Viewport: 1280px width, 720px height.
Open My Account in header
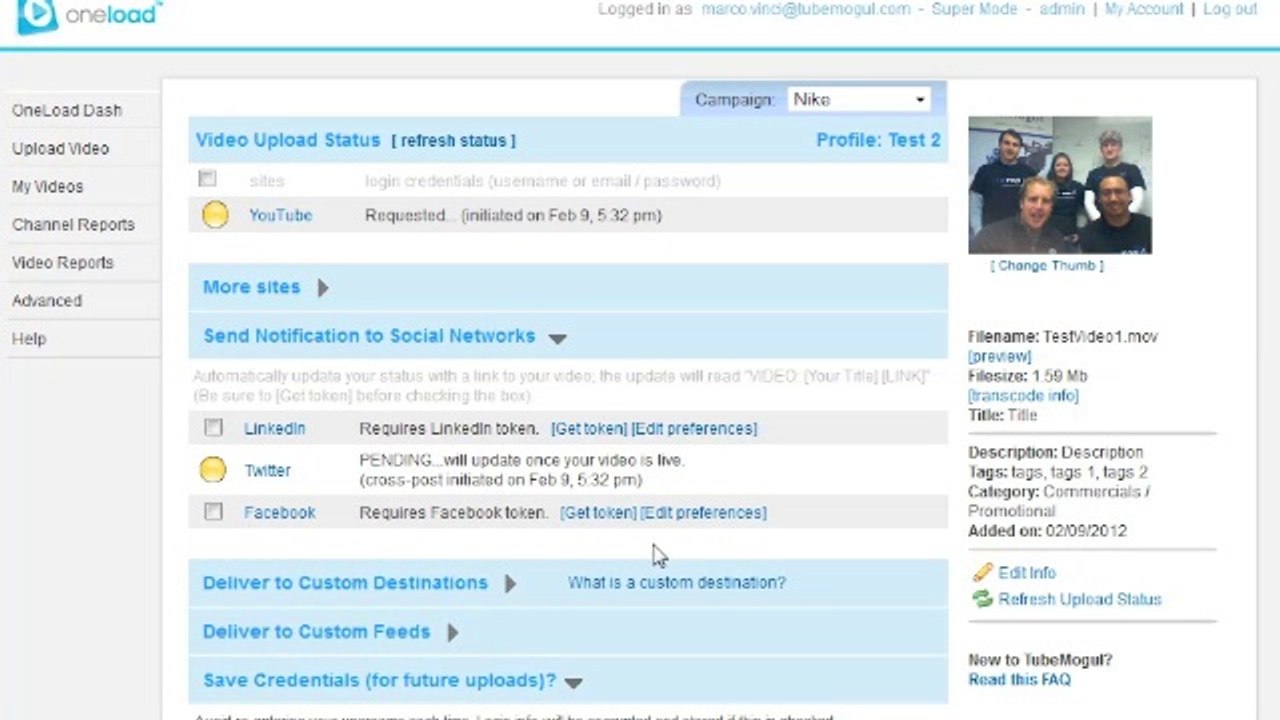coord(1144,9)
